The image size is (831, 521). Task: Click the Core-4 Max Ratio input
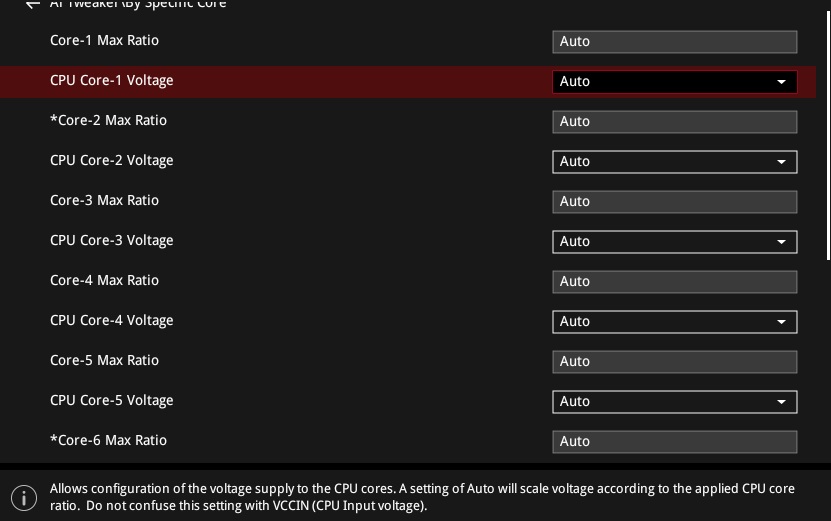675,282
